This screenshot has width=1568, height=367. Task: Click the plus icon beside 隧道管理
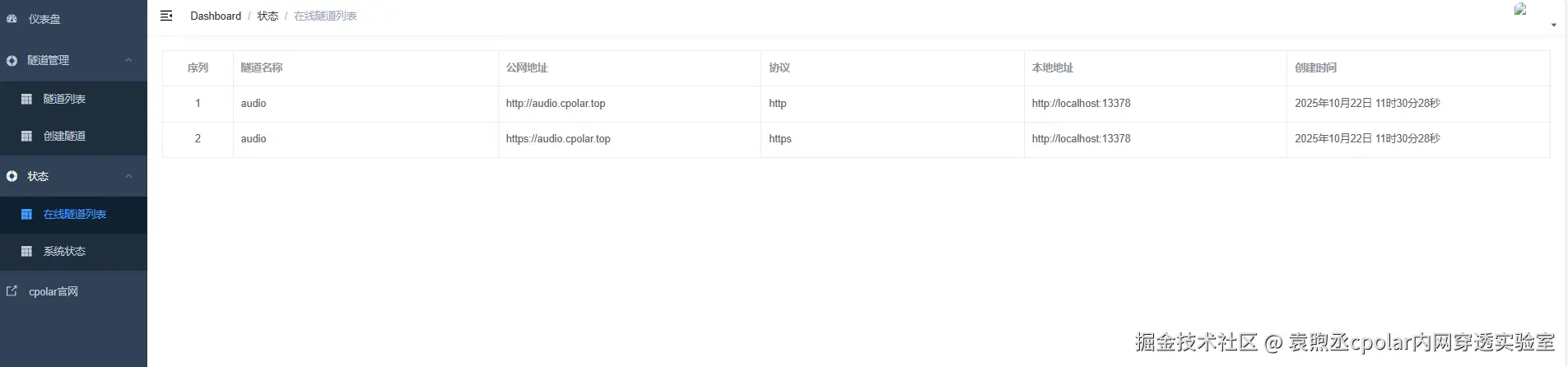(12, 60)
